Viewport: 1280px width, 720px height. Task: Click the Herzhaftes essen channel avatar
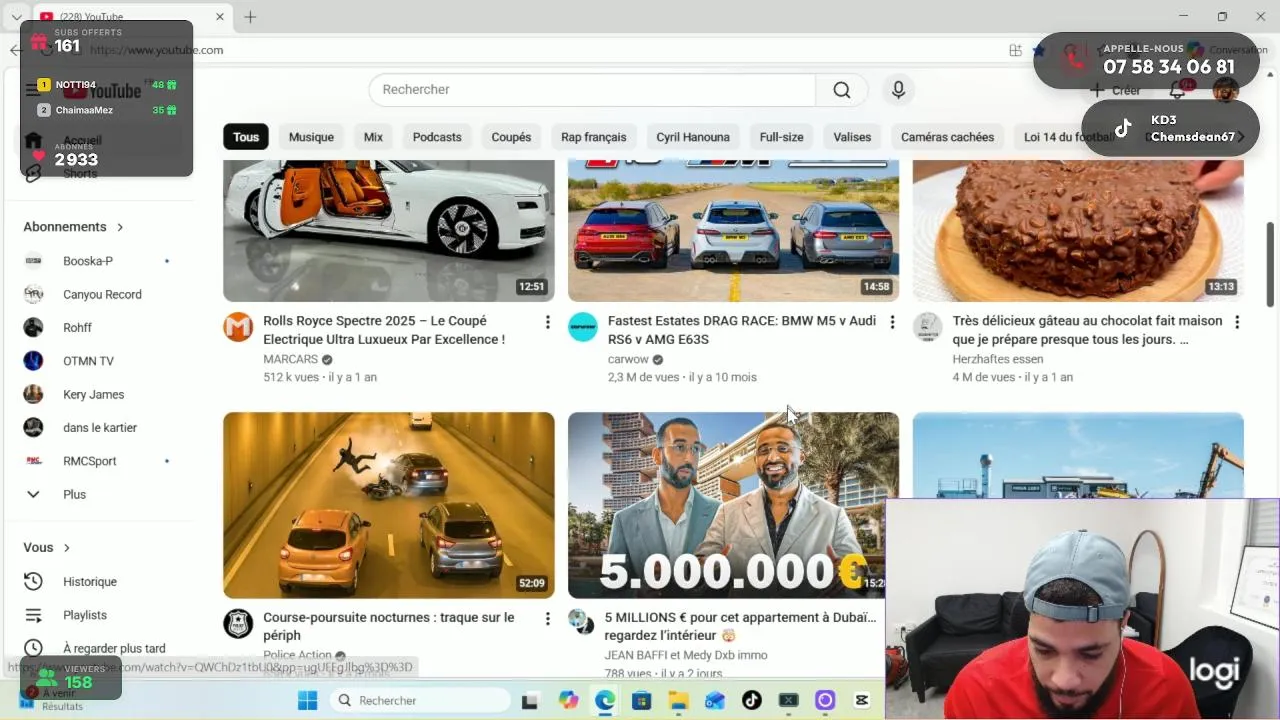pos(928,327)
